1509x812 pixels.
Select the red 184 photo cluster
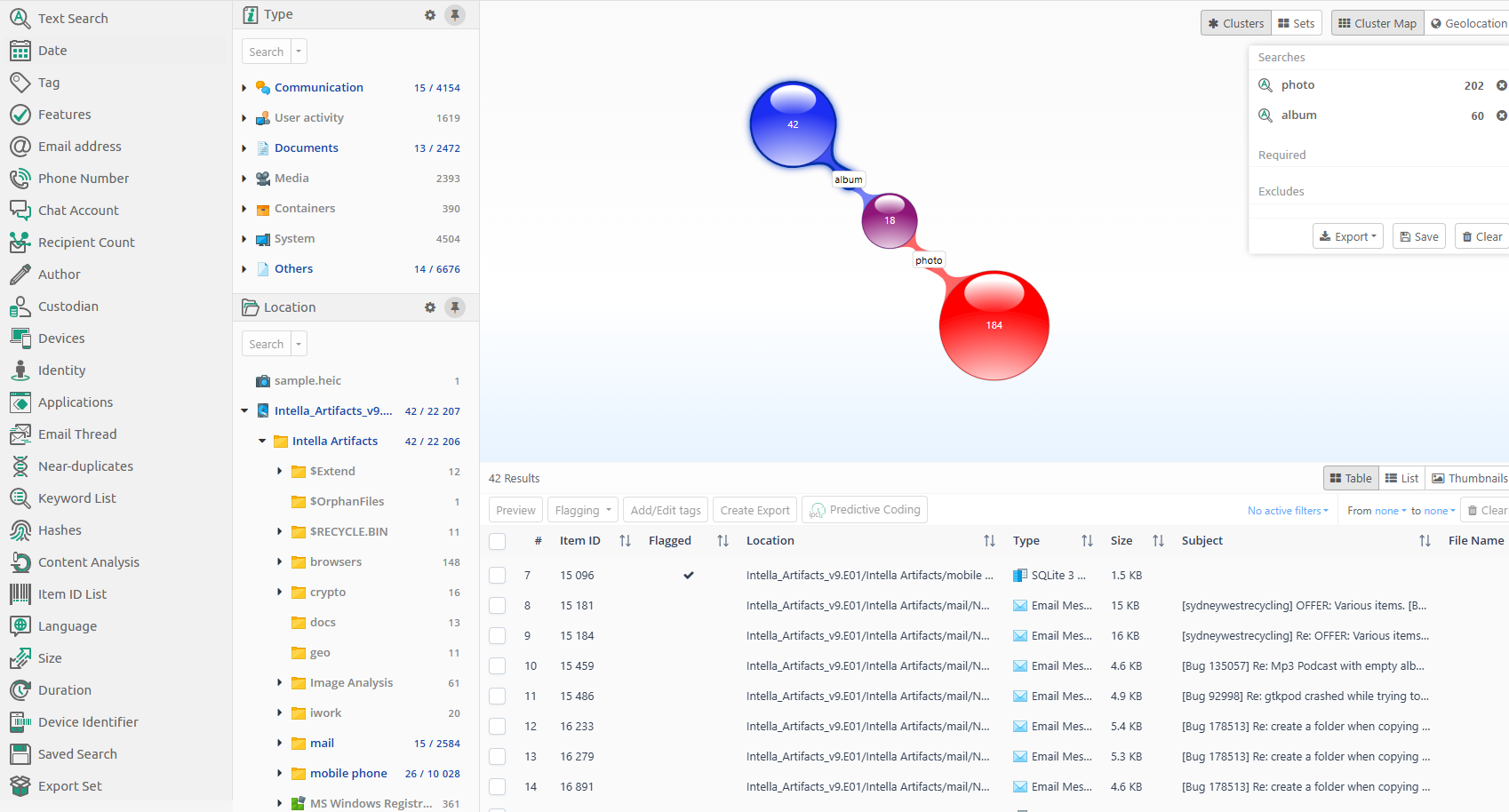(994, 326)
